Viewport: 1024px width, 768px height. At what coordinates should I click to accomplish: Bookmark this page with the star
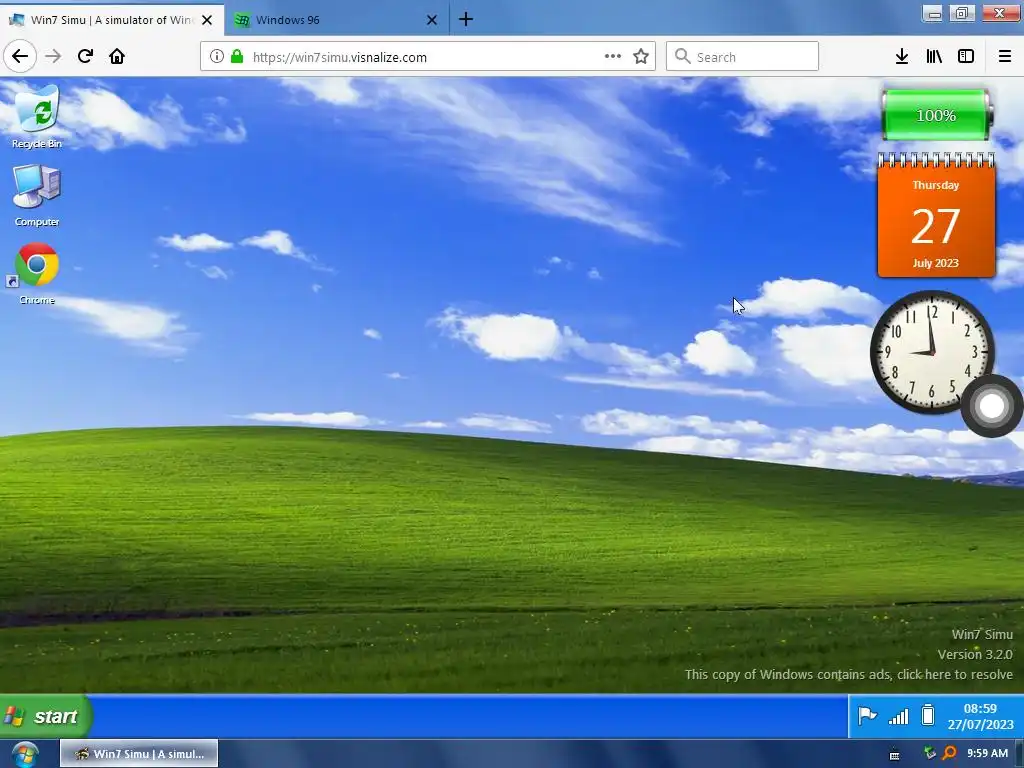pos(641,56)
